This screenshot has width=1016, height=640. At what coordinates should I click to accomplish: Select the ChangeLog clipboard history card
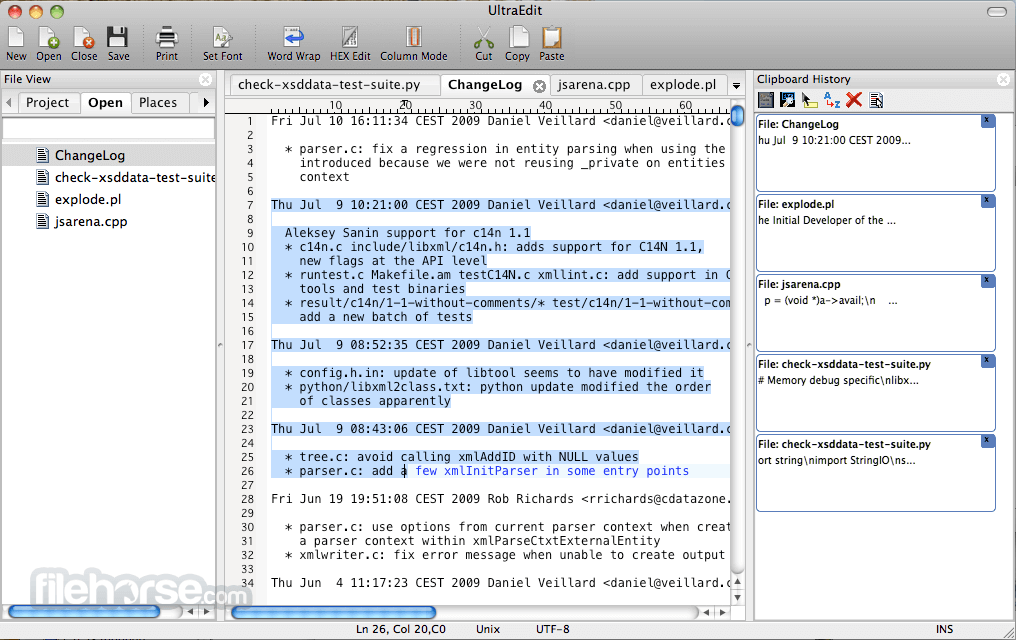click(875, 153)
